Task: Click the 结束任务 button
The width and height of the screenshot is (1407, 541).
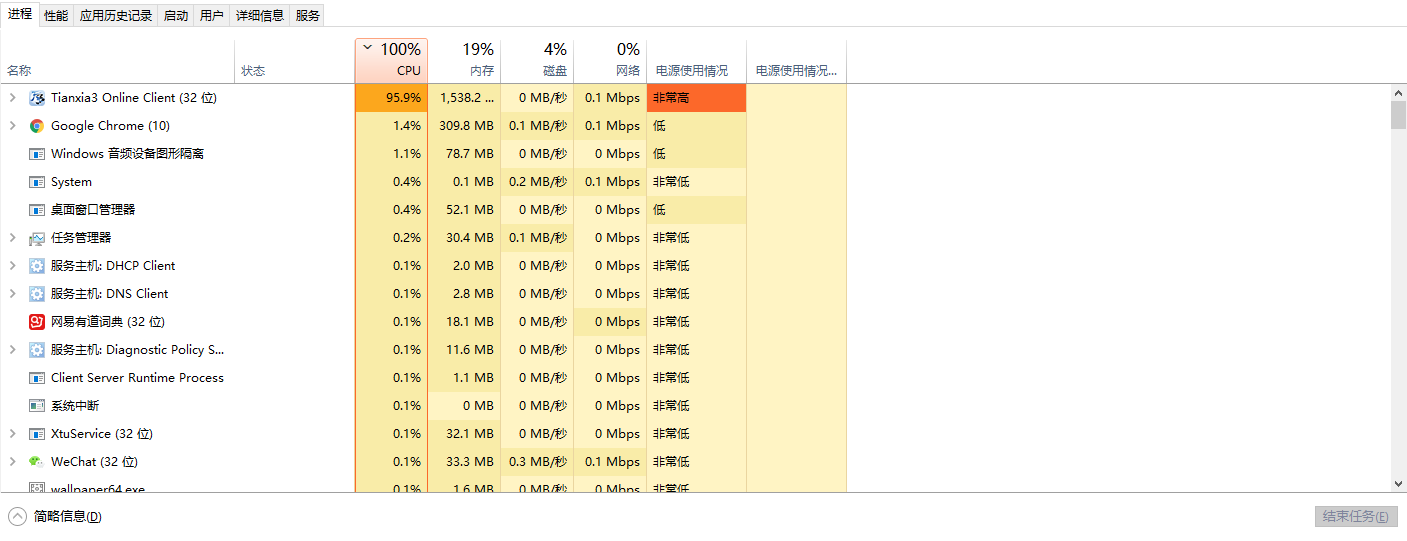Action: (x=1355, y=516)
